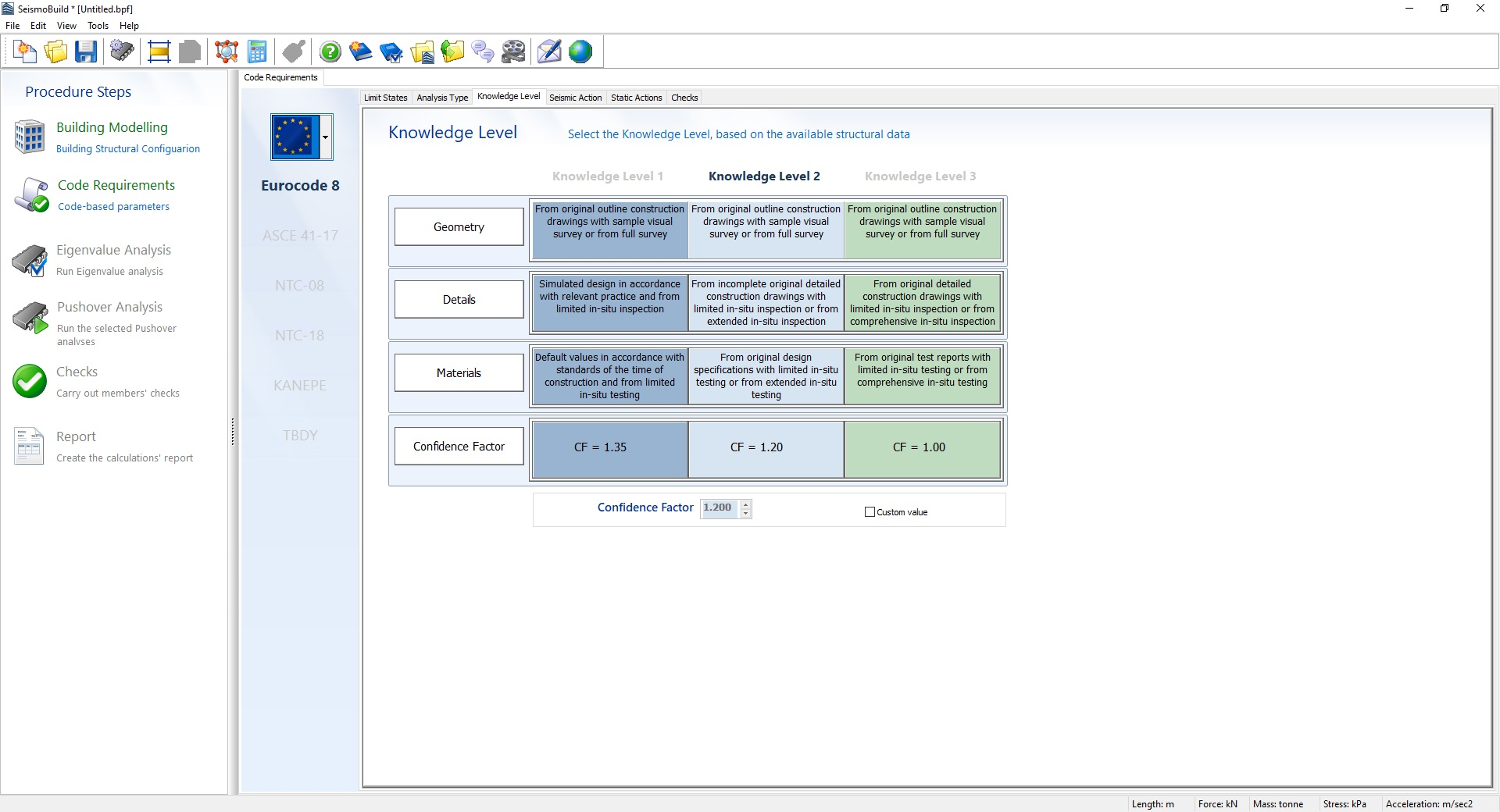Viewport: 1500px width, 812px height.
Task: Open Building Modelling procedure step
Action: [112, 128]
